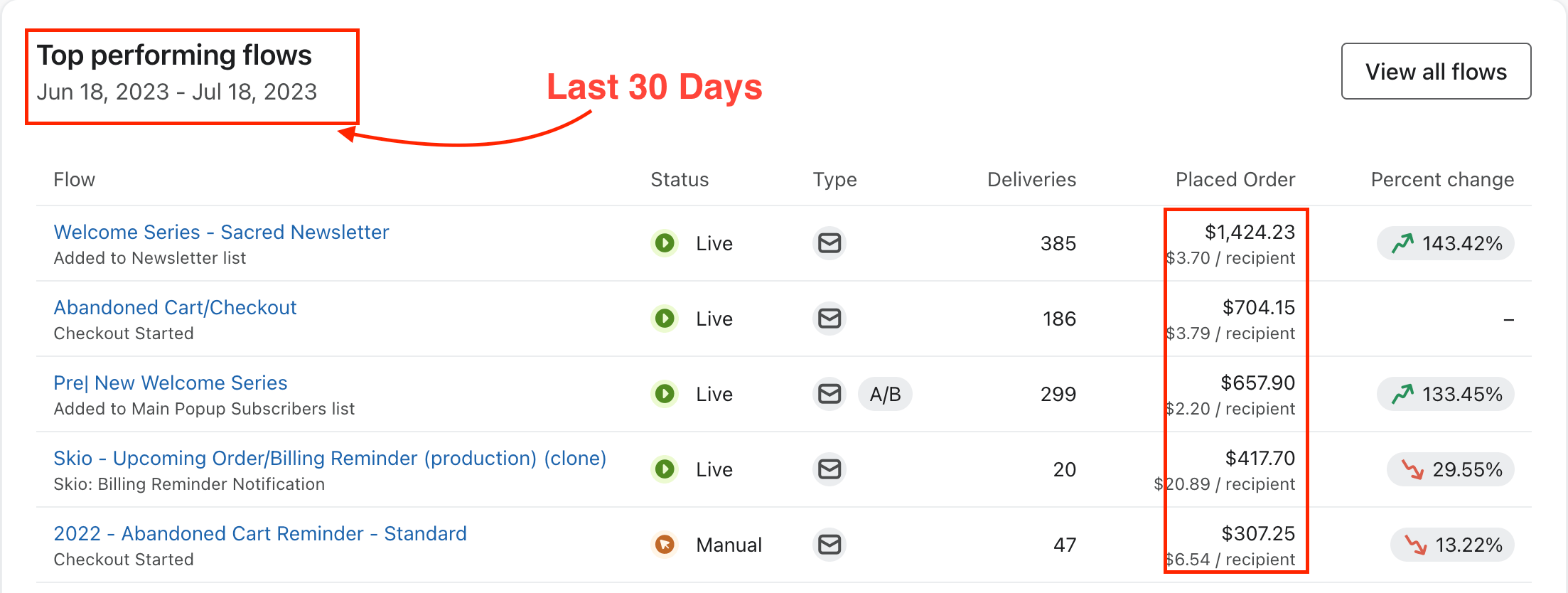Click the email icon for Welcome Series flow

[829, 243]
